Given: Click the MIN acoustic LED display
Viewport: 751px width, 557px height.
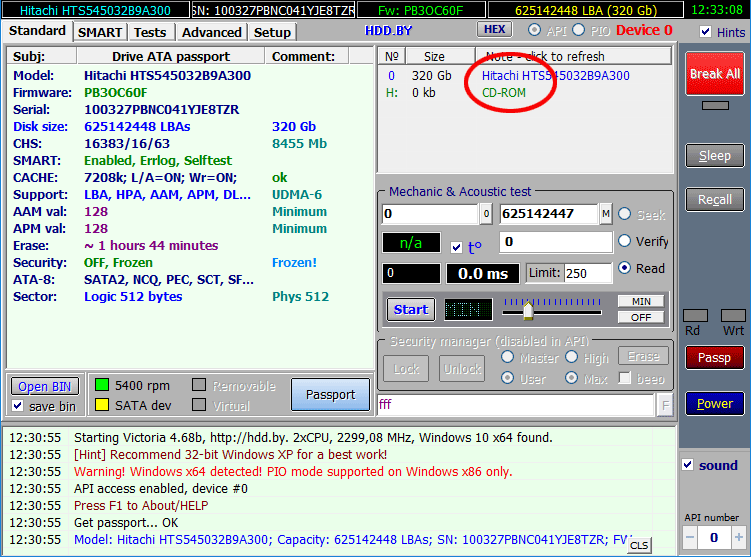Looking at the screenshot, I should tap(468, 309).
